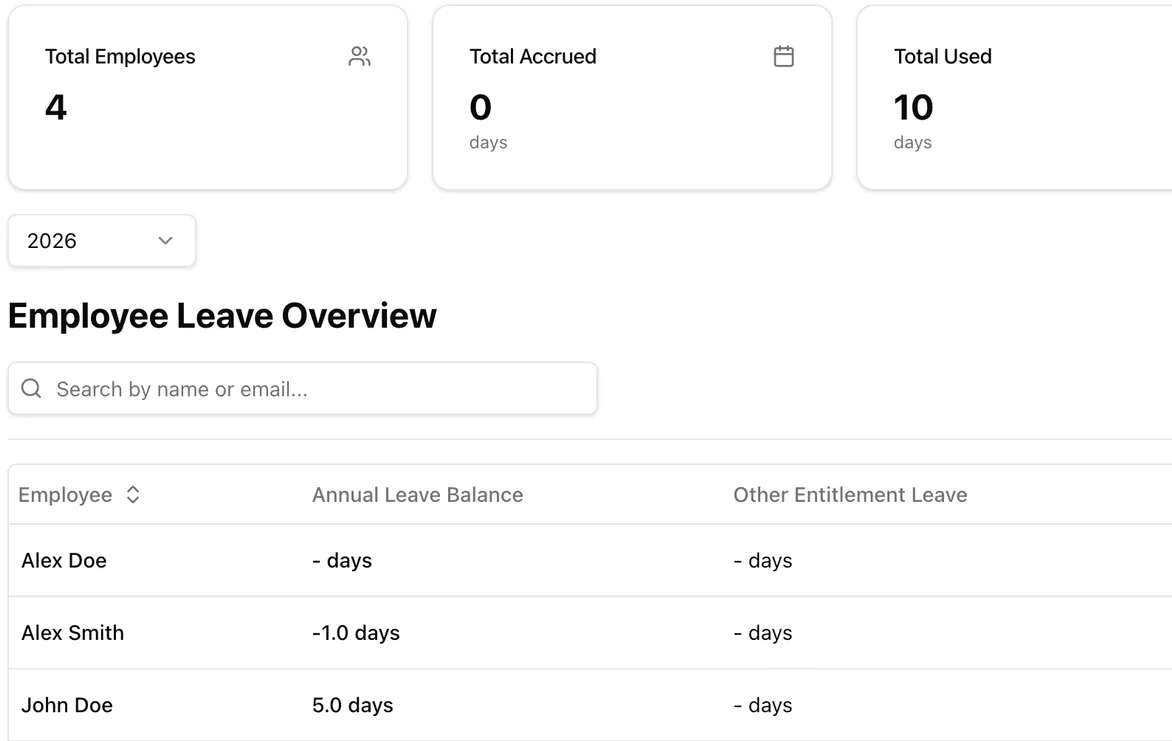The width and height of the screenshot is (1172, 741).
Task: Select the John Doe employee name
Action: point(67,705)
